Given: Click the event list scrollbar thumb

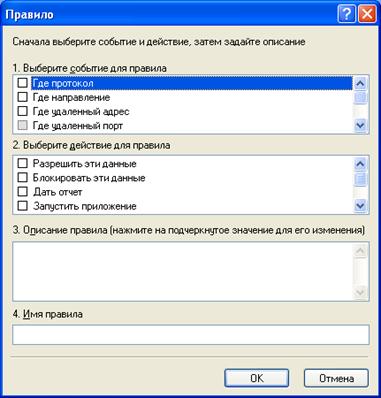Looking at the screenshot, I should pos(361,97).
